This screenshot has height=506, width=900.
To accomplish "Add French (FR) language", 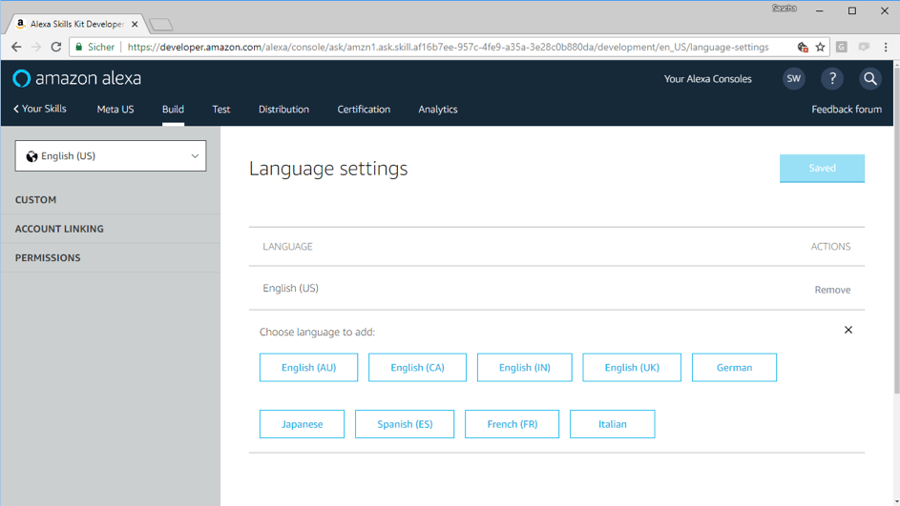I will pos(512,424).
